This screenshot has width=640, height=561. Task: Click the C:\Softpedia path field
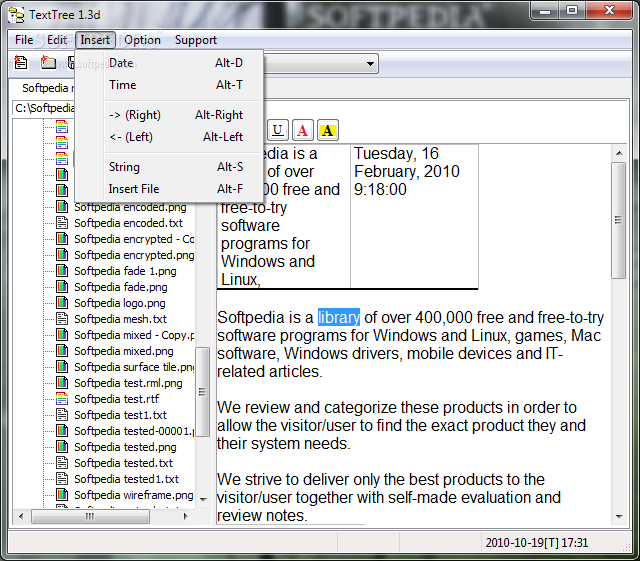[44, 108]
